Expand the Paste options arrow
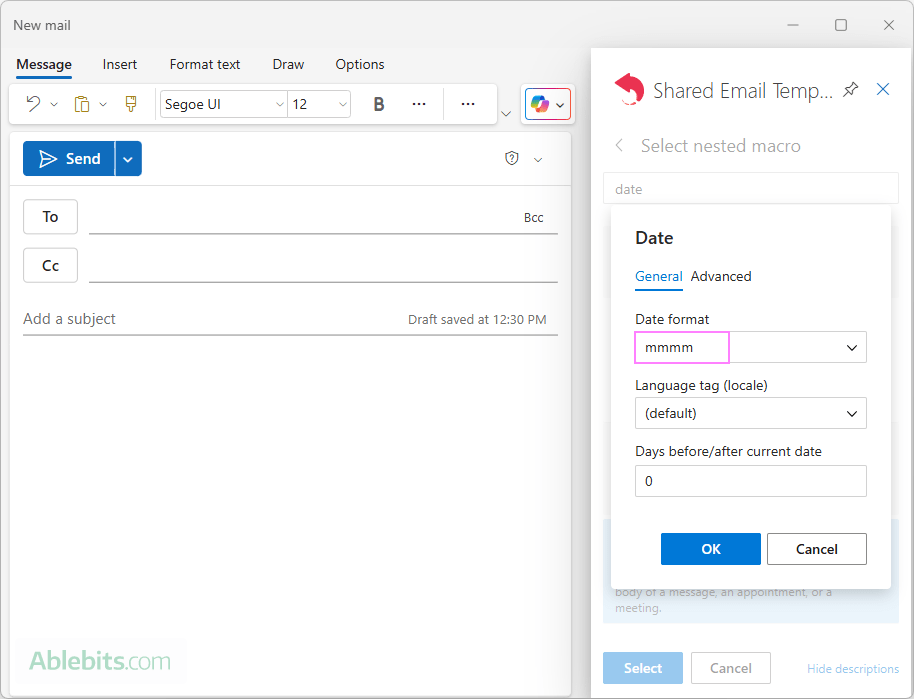This screenshot has height=699, width=914. click(x=103, y=104)
